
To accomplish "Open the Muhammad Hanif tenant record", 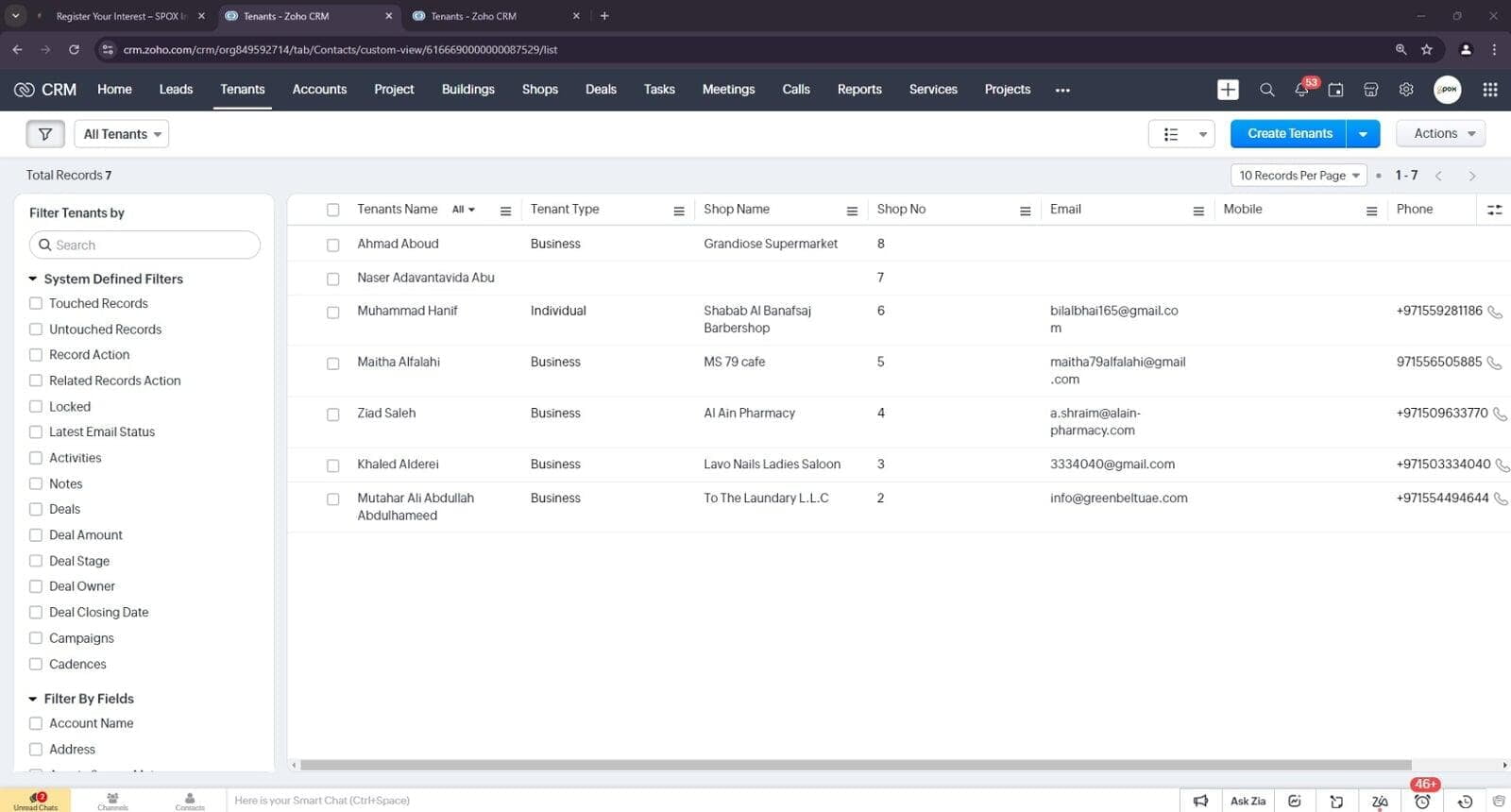I will click(407, 311).
